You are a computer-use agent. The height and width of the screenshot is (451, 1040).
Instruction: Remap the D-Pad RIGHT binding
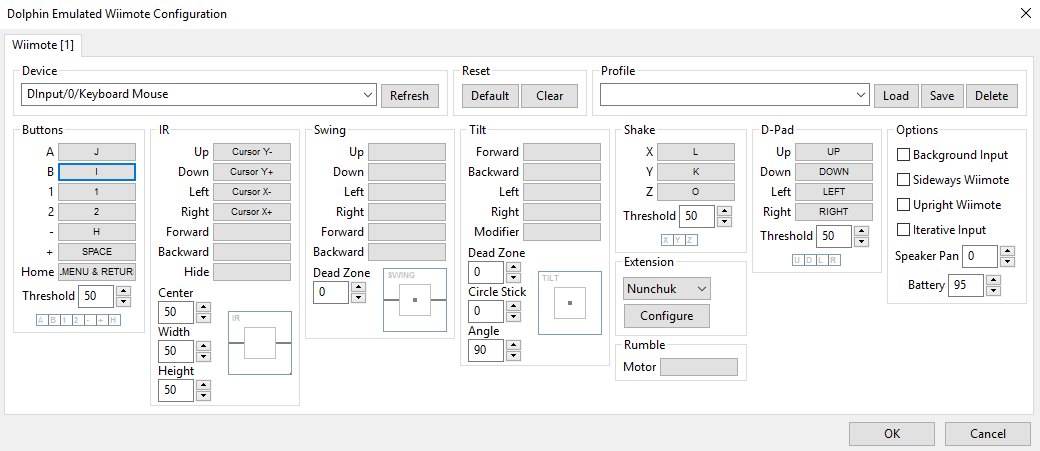click(x=834, y=212)
